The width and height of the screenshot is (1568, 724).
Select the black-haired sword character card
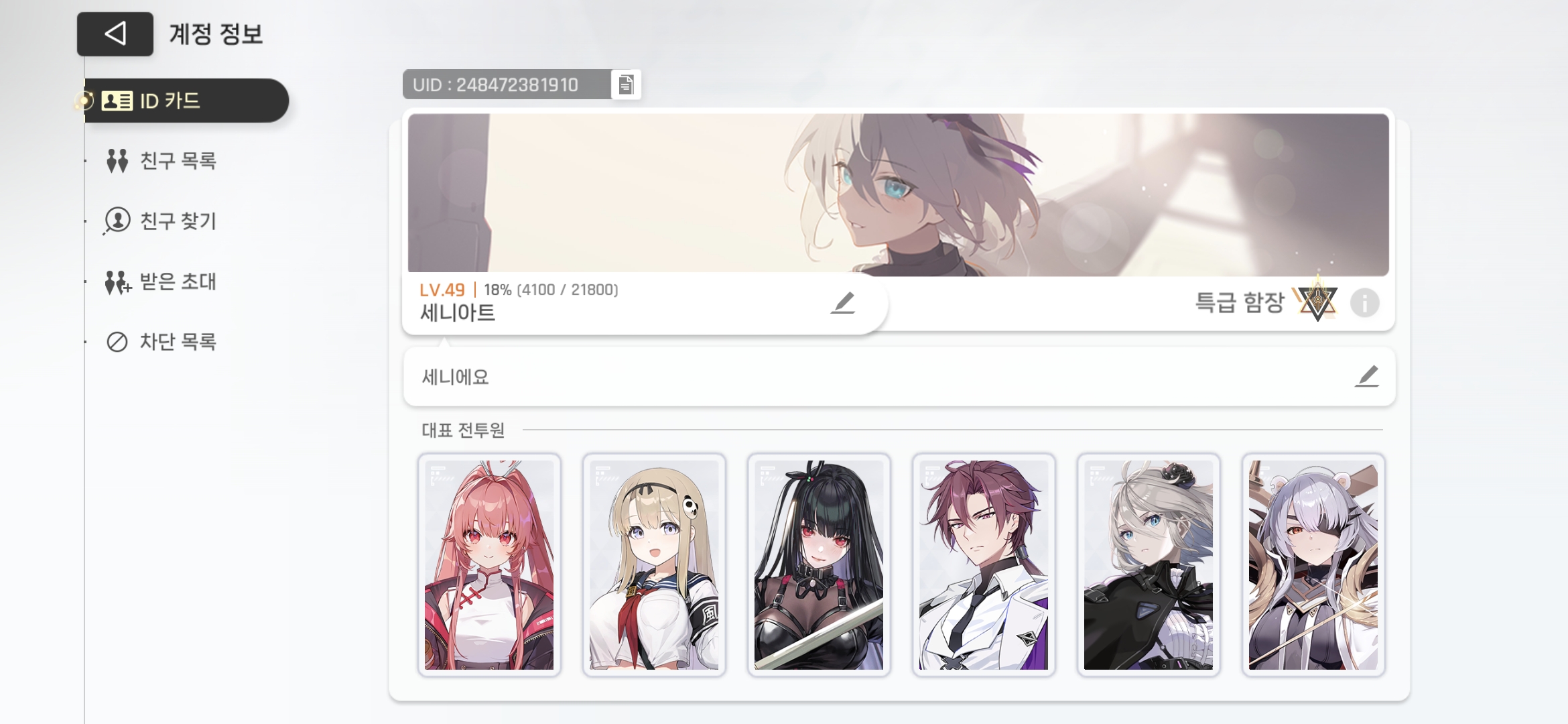(819, 565)
